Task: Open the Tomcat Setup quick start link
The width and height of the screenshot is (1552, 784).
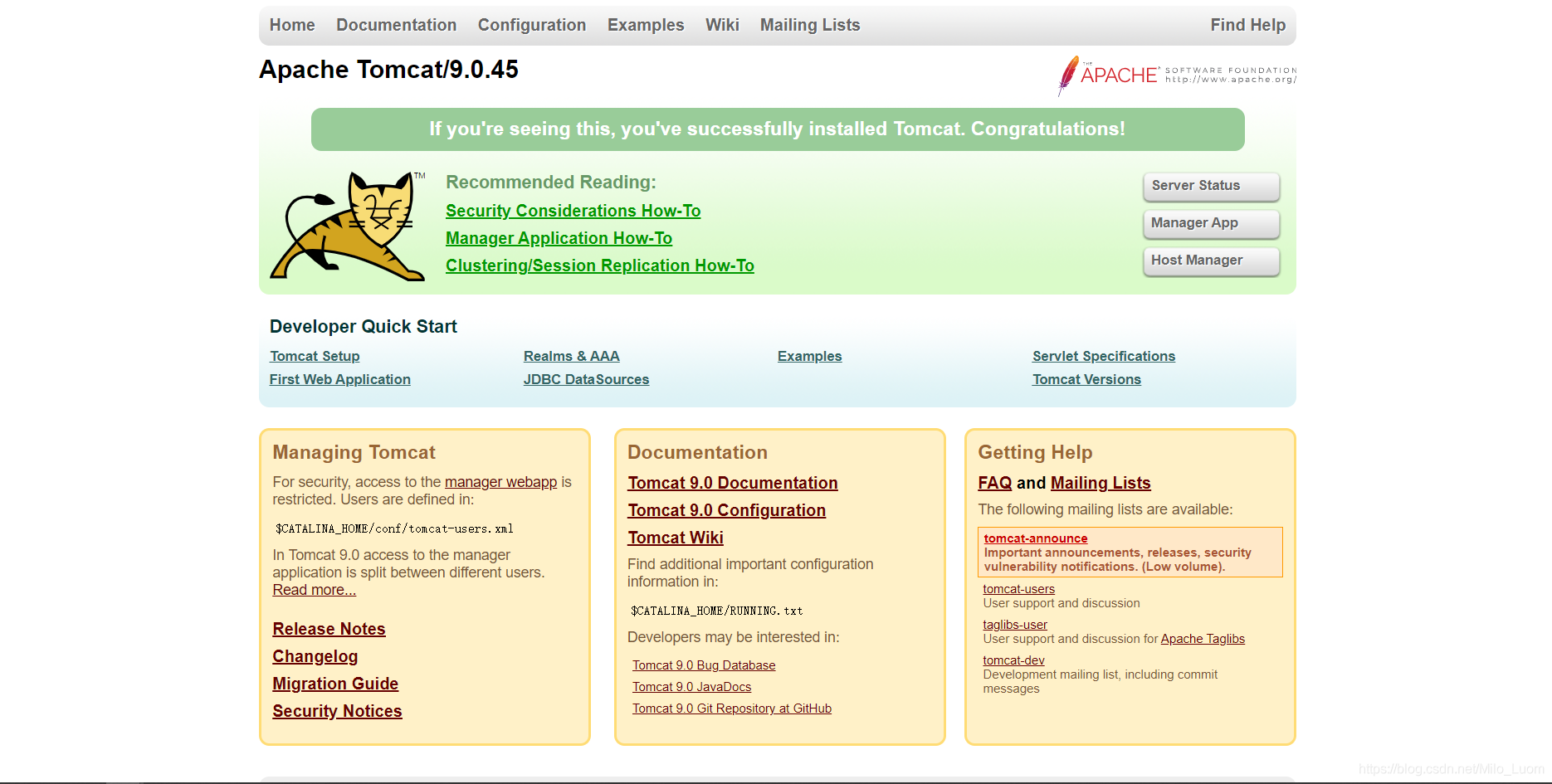Action: (x=315, y=356)
